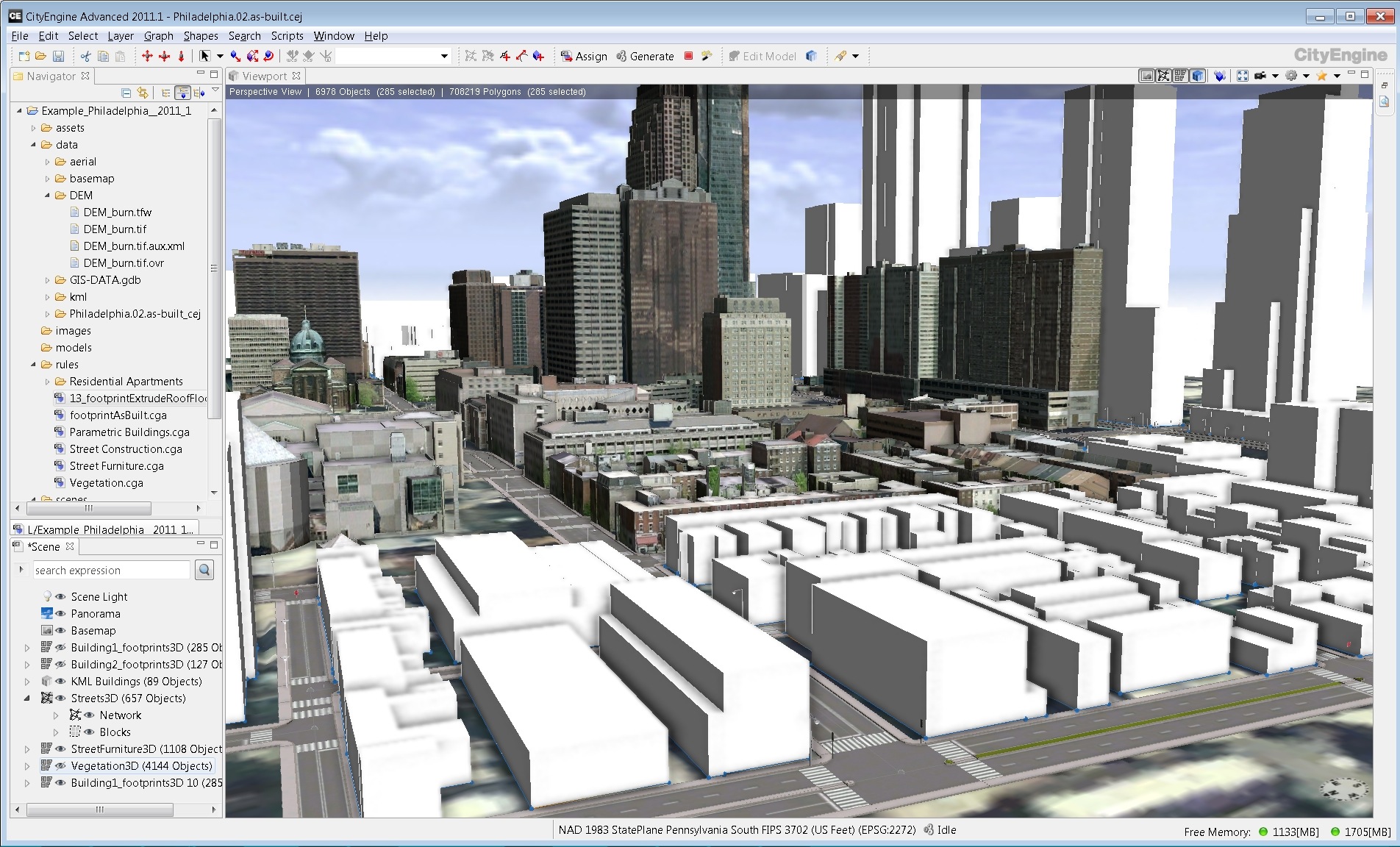Click the Assign button
The width and height of the screenshot is (1400, 847).
click(584, 56)
